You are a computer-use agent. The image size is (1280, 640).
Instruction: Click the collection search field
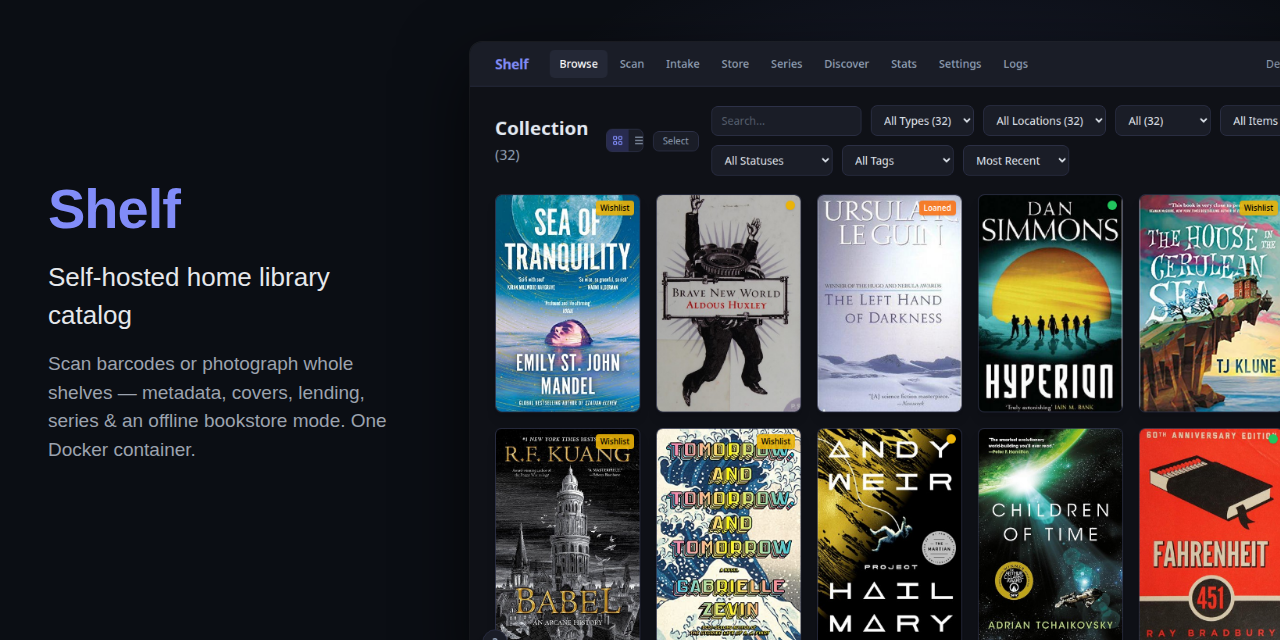pos(786,121)
